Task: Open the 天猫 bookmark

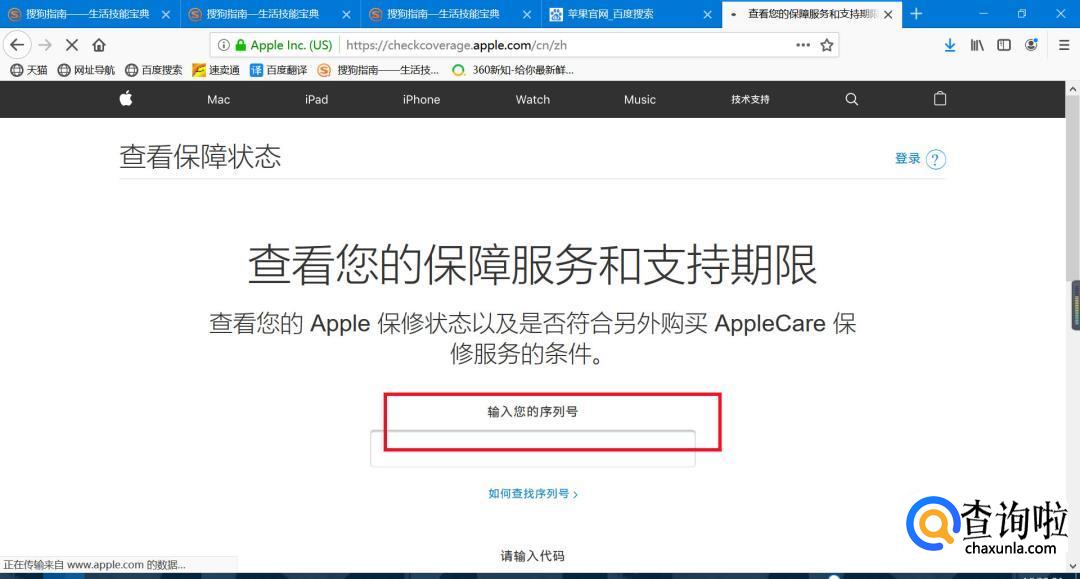Action: pos(29,70)
